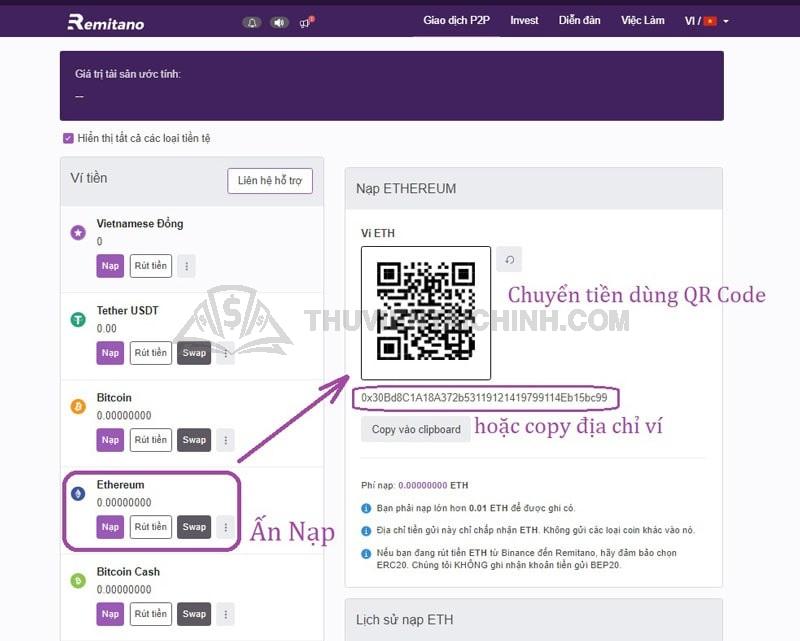
Task: Refresh the ETH wallet address
Action: point(509,260)
